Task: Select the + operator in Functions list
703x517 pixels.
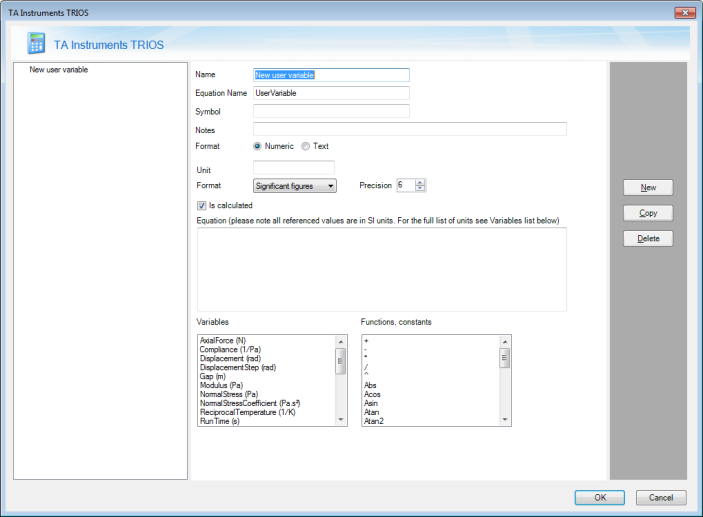Action: point(366,341)
